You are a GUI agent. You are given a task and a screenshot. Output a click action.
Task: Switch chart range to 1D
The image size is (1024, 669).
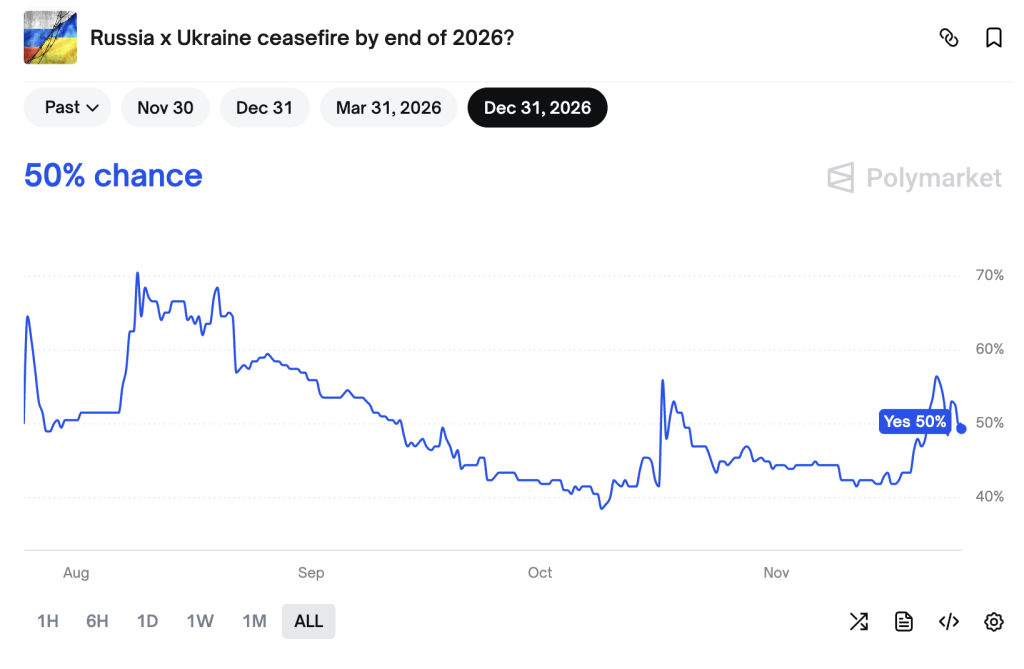coord(147,621)
